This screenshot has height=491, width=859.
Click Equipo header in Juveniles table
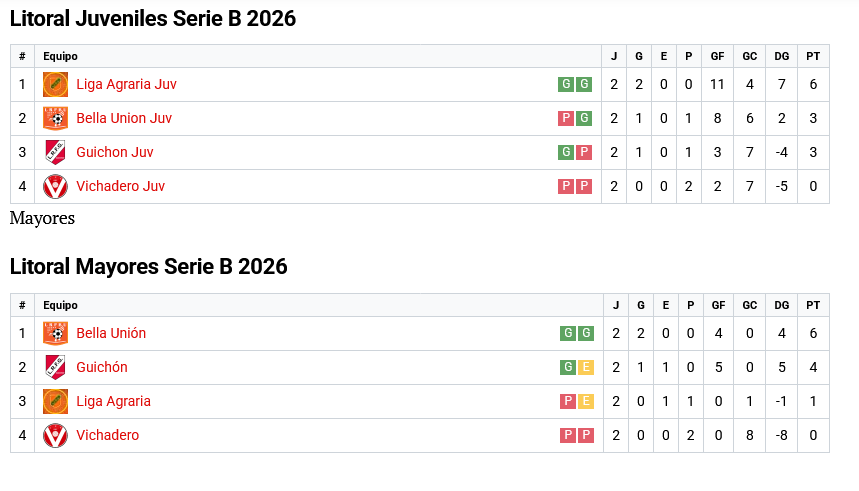click(60, 57)
